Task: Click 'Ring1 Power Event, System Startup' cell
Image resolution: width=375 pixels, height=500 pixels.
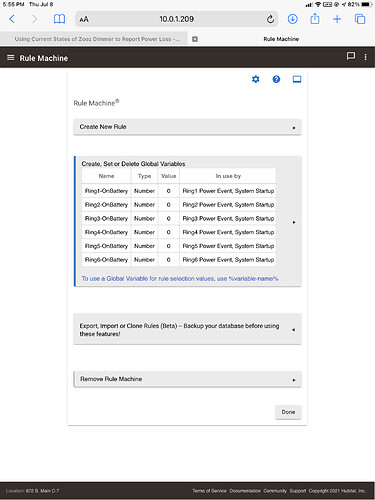Action: point(228,191)
